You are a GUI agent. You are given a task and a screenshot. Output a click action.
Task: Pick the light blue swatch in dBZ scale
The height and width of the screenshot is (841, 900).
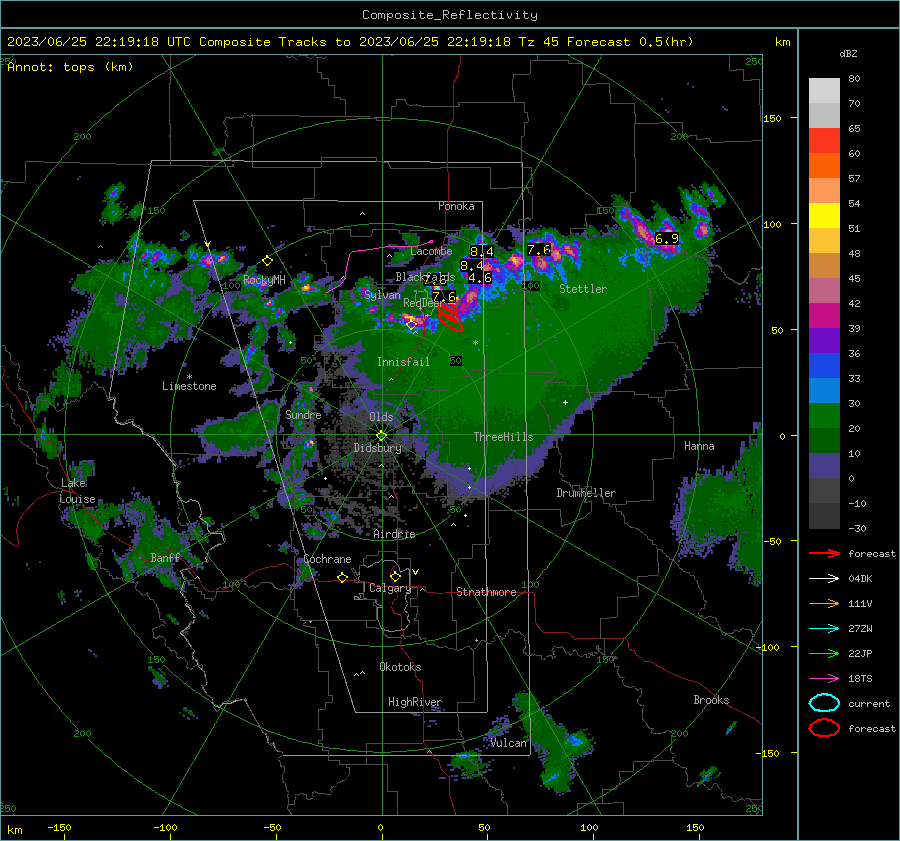(x=824, y=390)
